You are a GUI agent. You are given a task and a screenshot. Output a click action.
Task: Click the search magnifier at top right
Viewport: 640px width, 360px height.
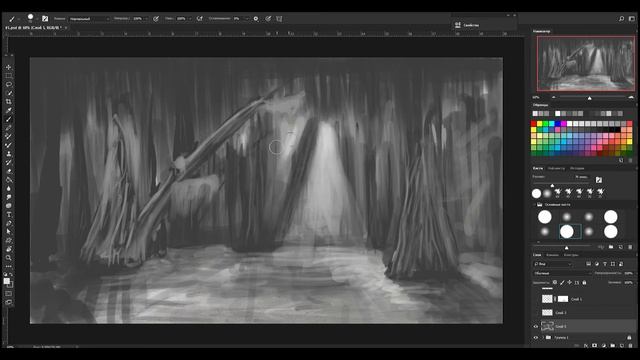coord(621,19)
